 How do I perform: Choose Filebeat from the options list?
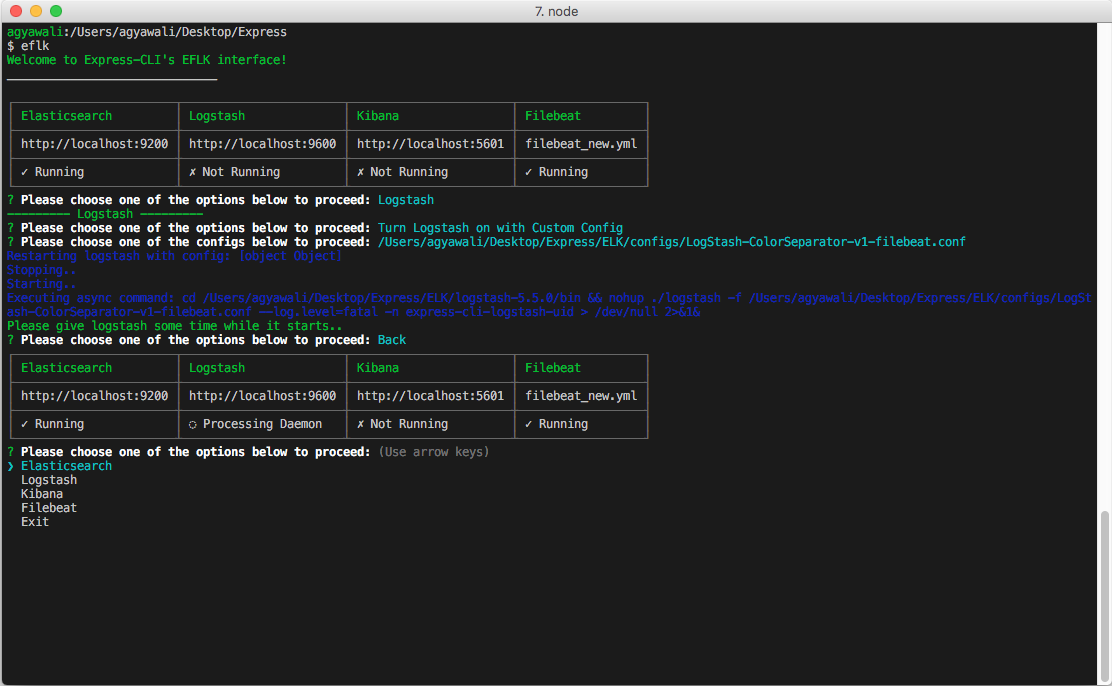pyautogui.click(x=49, y=508)
